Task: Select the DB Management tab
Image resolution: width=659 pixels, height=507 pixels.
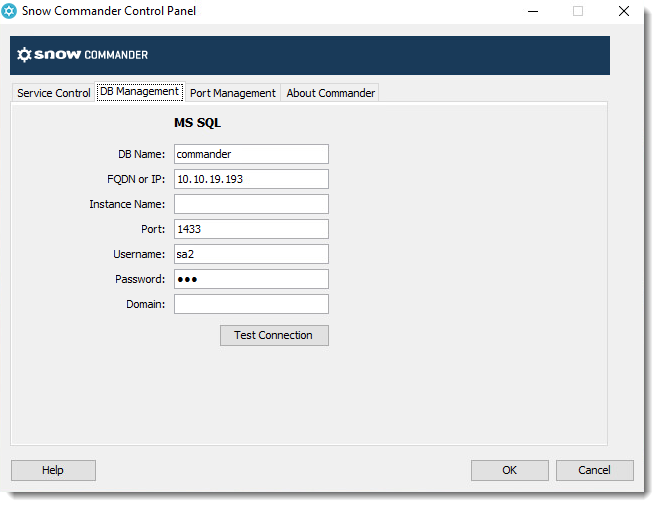Action: click(140, 92)
